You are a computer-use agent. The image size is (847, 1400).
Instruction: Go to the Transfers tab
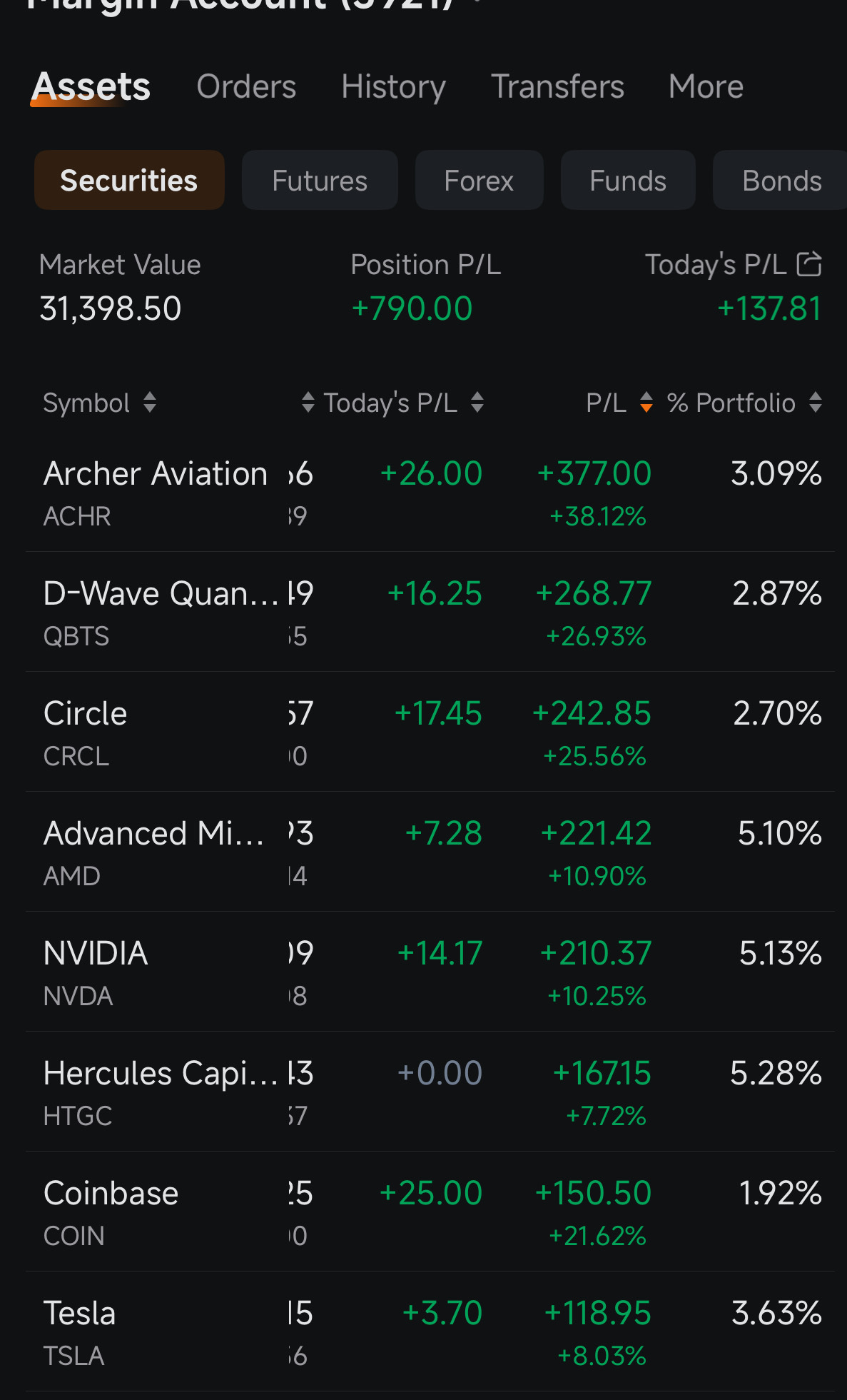[557, 87]
